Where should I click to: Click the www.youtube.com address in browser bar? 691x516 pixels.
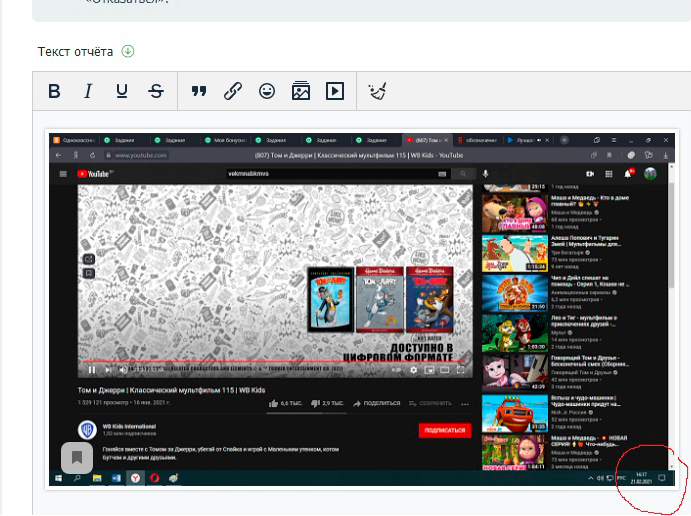[141, 155]
